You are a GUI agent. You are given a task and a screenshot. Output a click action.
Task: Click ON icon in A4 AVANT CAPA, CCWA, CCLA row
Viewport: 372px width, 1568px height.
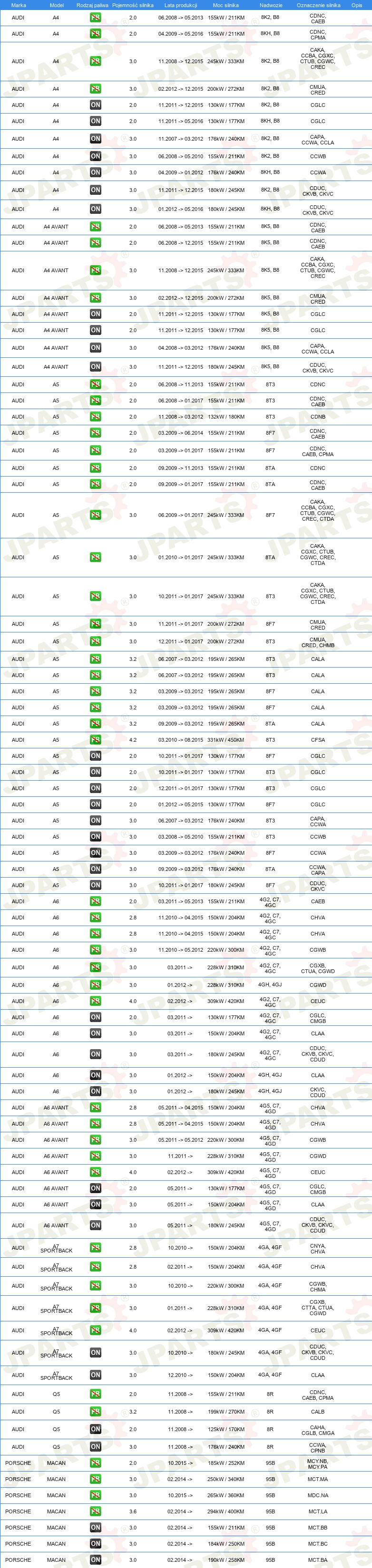[x=96, y=348]
